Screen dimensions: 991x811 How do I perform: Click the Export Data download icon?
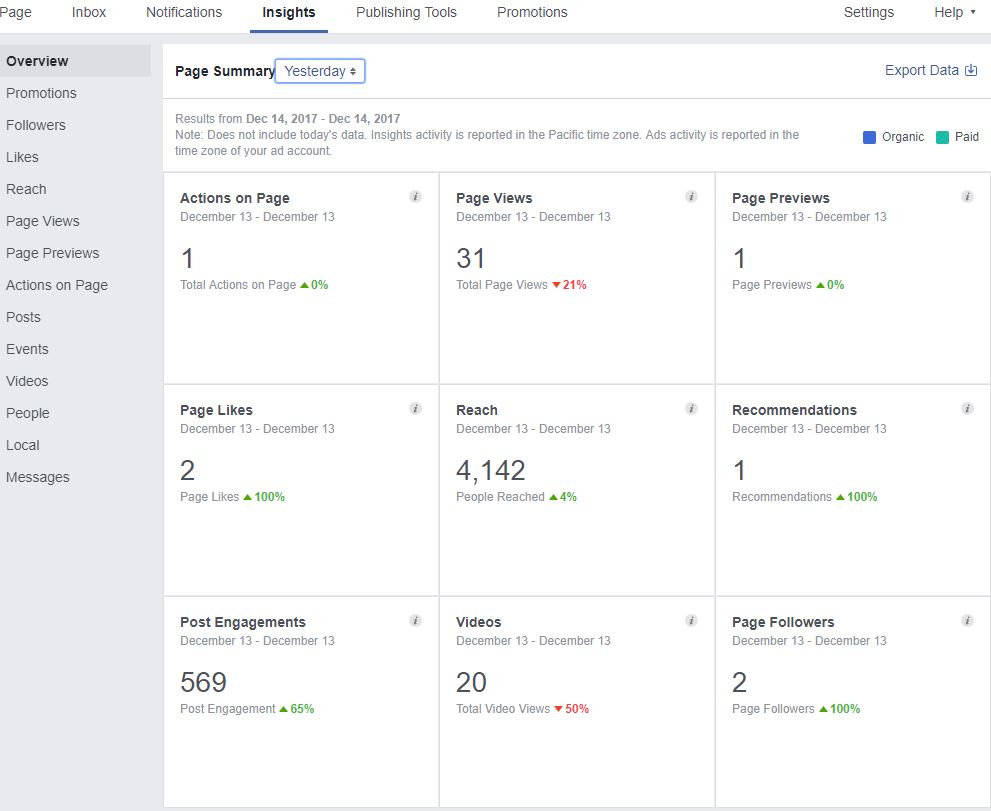[971, 71]
